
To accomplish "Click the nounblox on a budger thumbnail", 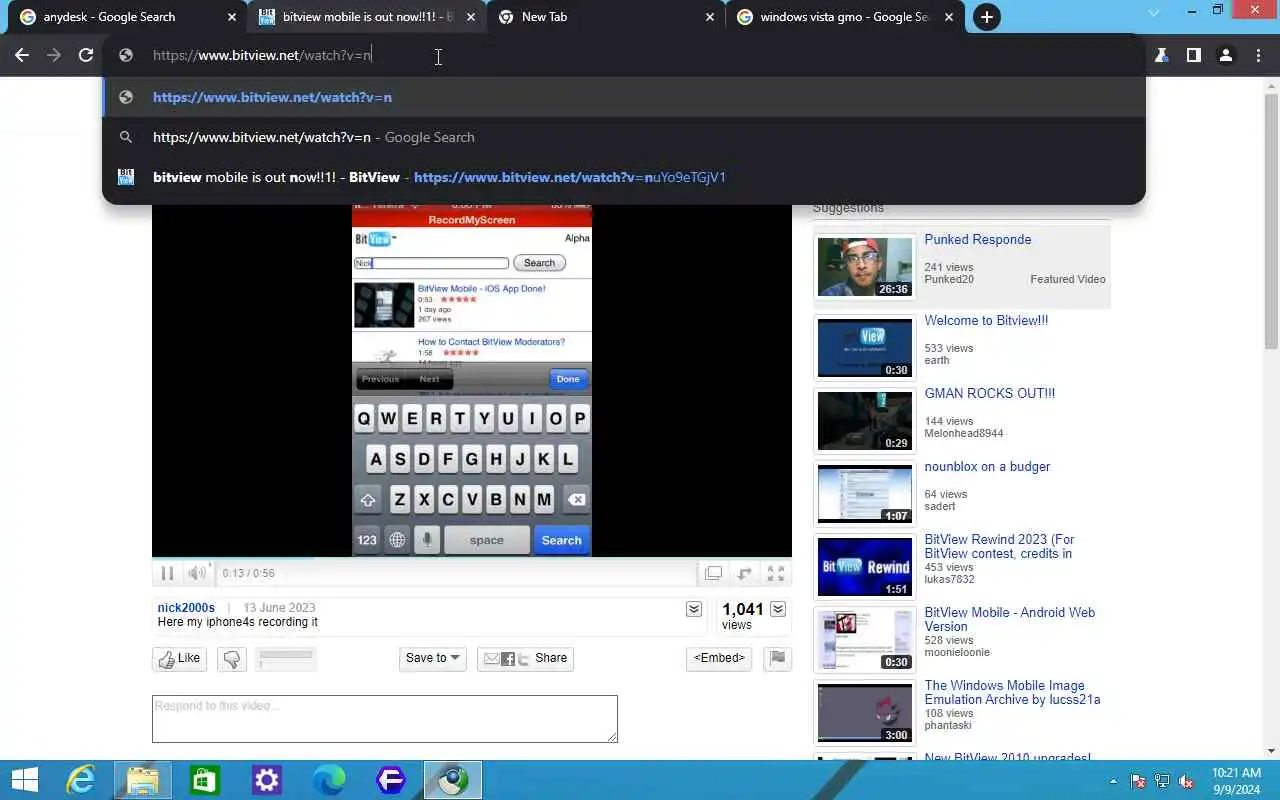I will click(865, 494).
